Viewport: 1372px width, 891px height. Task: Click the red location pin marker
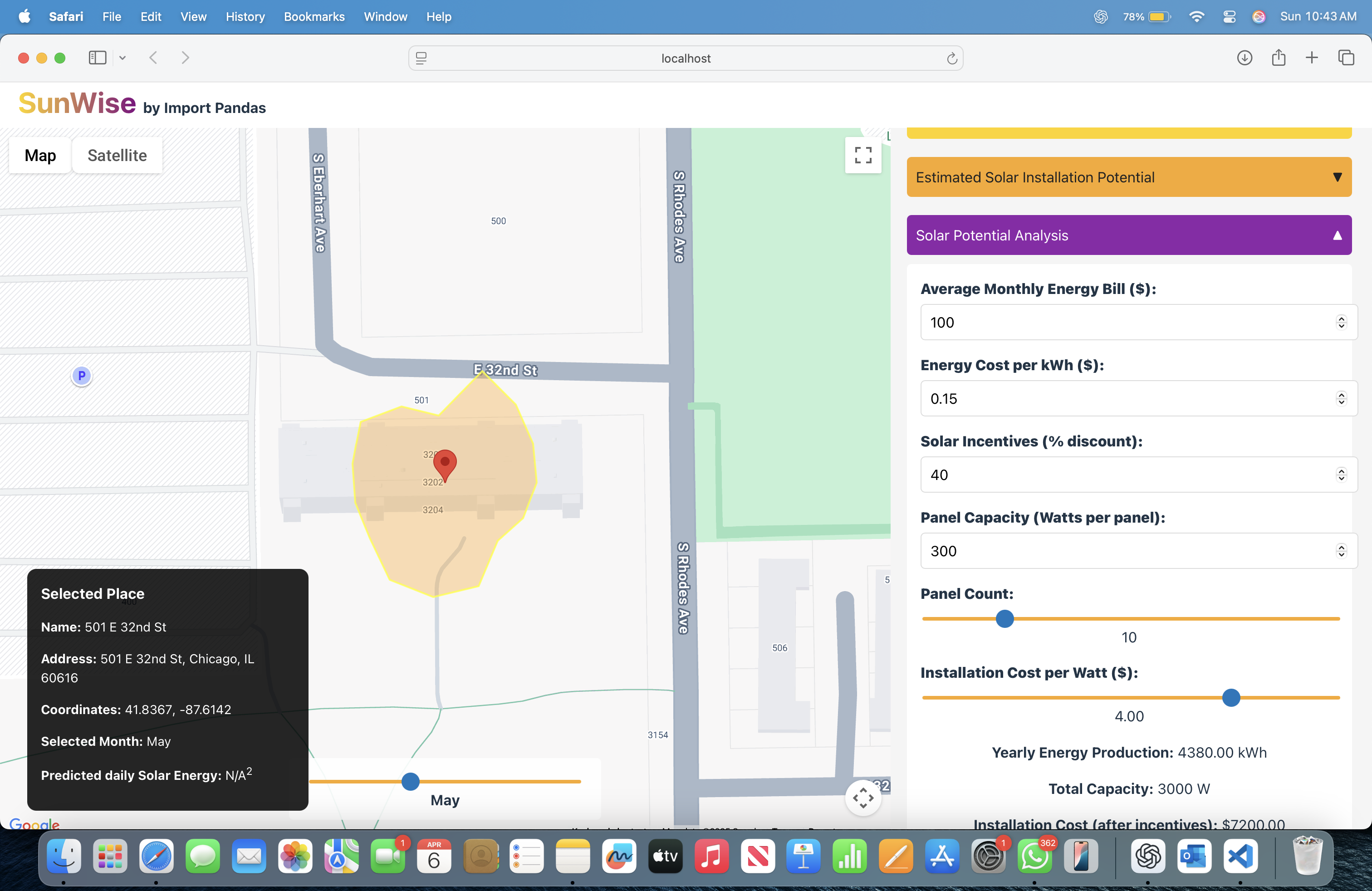[445, 463]
